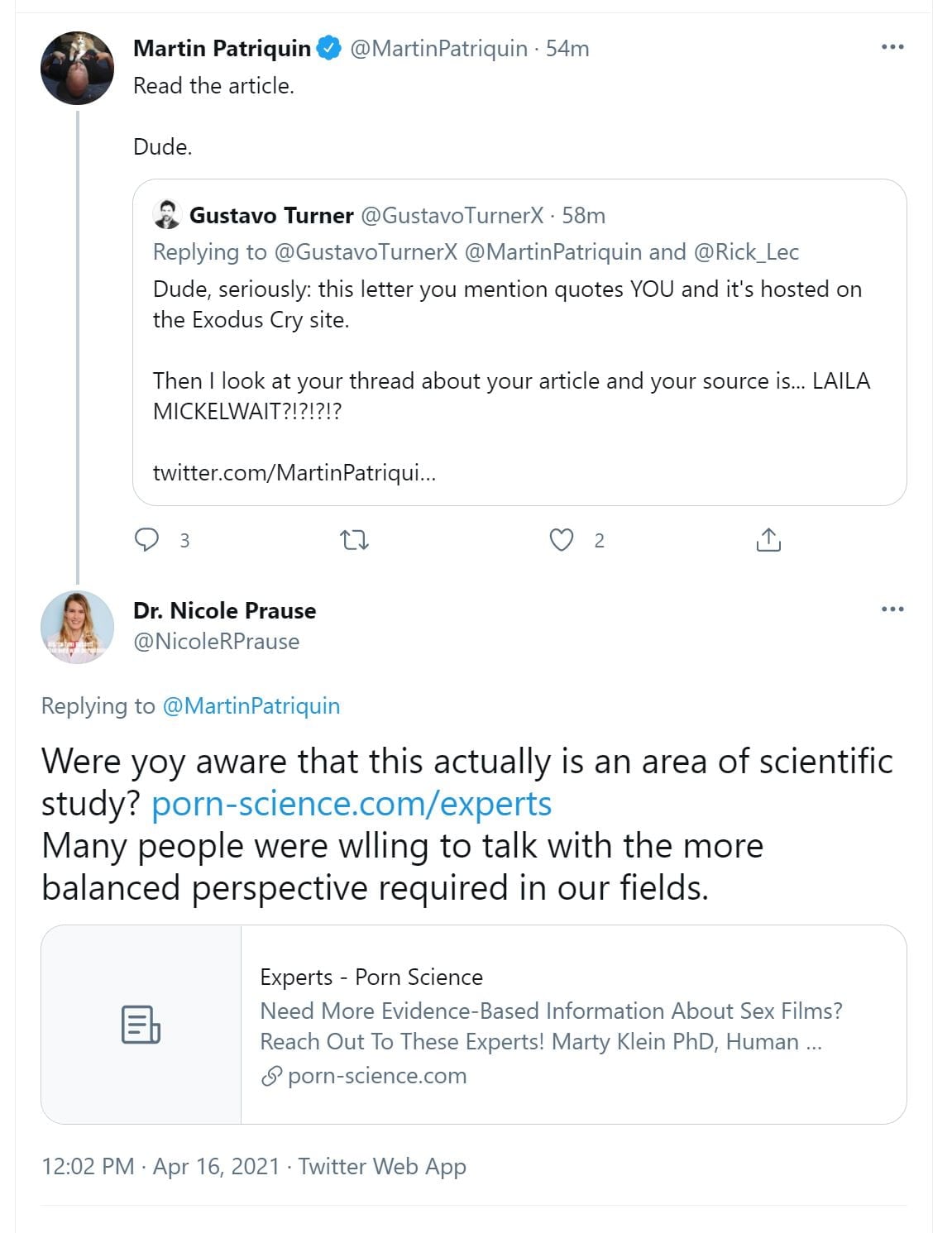This screenshot has height=1233, width=952.
Task: Click Gustavo Turner's small avatar in quoted tweet
Action: (167, 215)
